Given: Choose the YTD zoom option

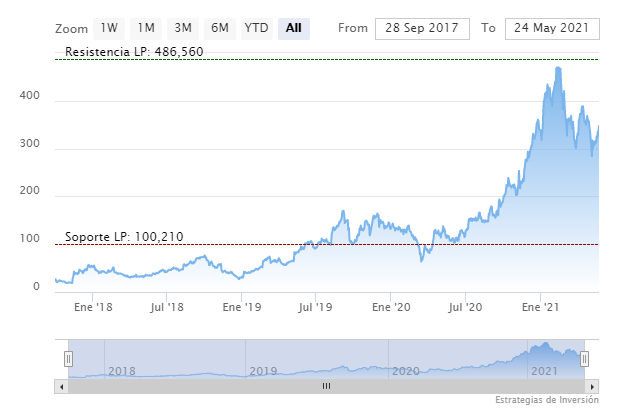Looking at the screenshot, I should 256,28.
